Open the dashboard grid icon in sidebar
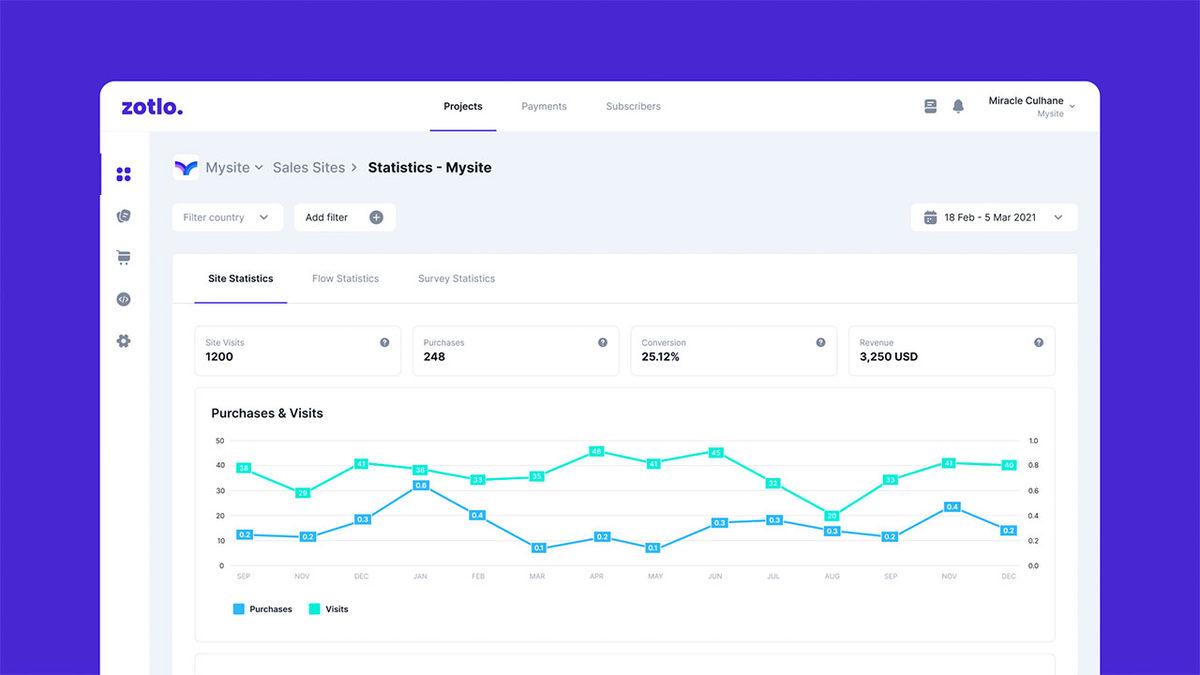Screen dimensions: 1200x675 (x=124, y=175)
